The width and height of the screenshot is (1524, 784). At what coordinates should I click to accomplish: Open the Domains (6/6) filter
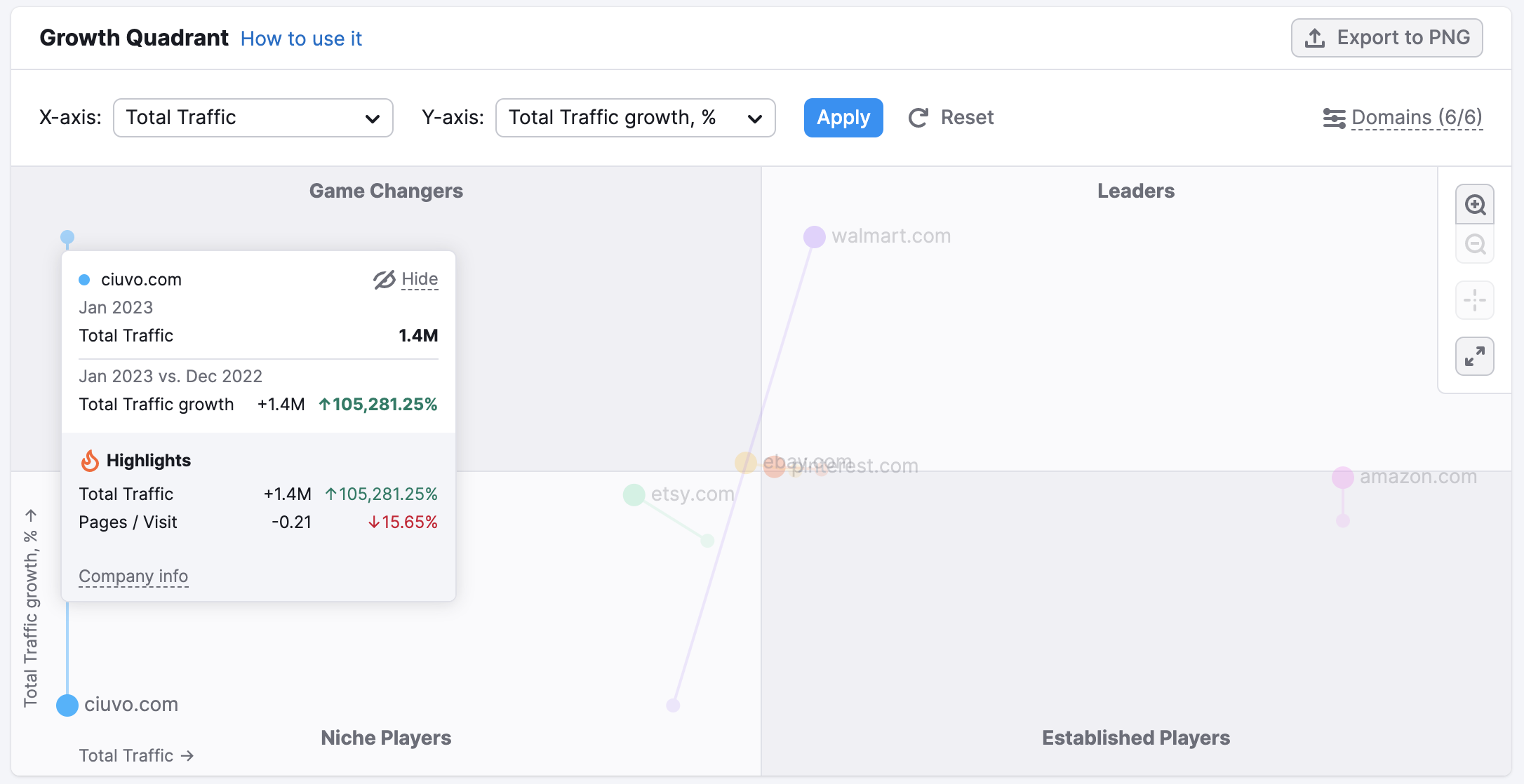point(1403,118)
